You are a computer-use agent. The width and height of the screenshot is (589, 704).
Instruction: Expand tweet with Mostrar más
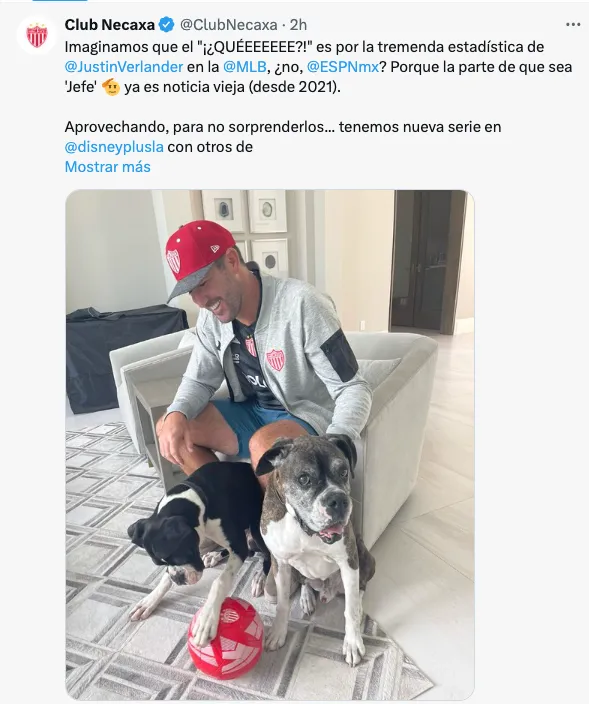[x=108, y=167]
